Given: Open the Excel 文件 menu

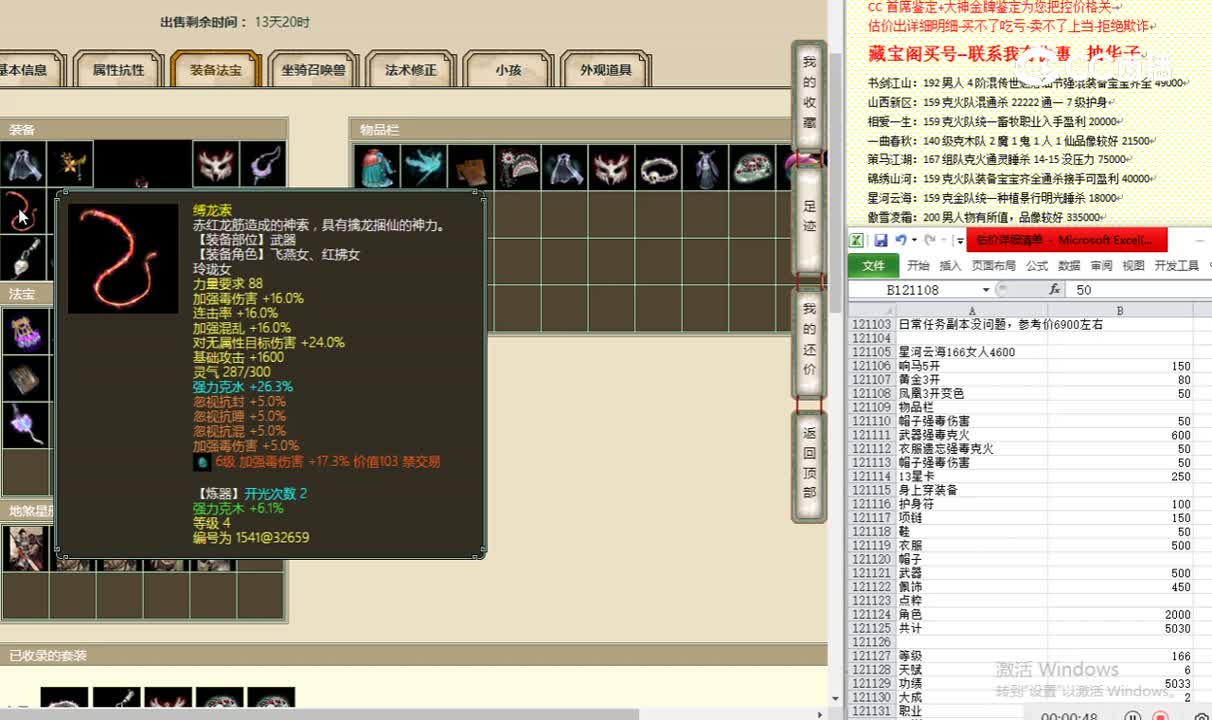Looking at the screenshot, I should [874, 265].
